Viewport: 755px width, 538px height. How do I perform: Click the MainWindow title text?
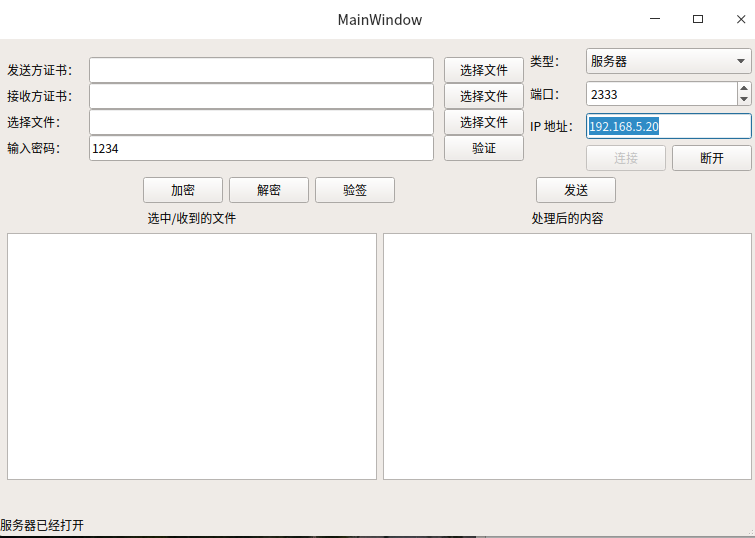point(380,20)
